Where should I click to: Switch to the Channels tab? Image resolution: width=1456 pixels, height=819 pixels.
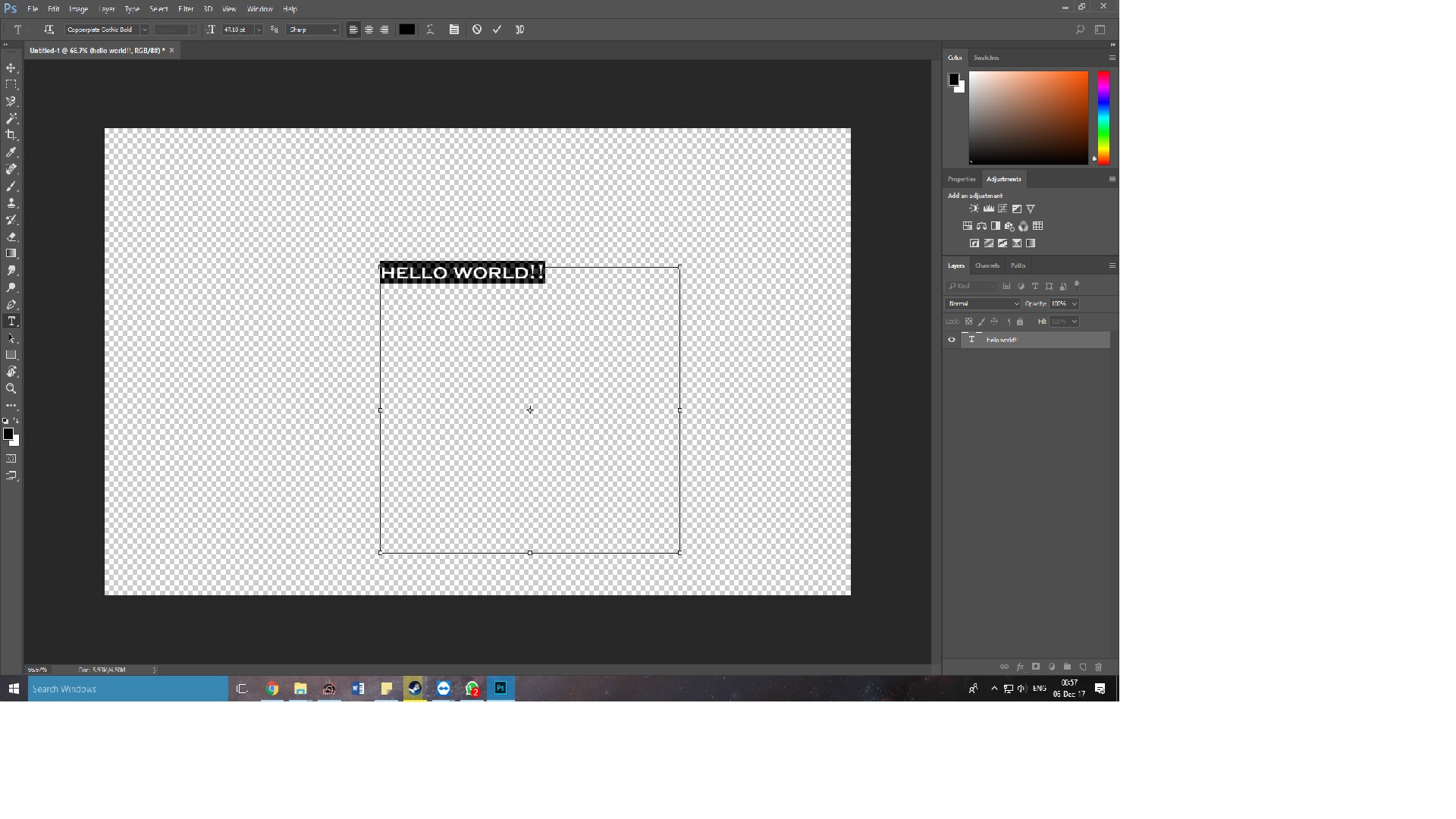(x=987, y=265)
